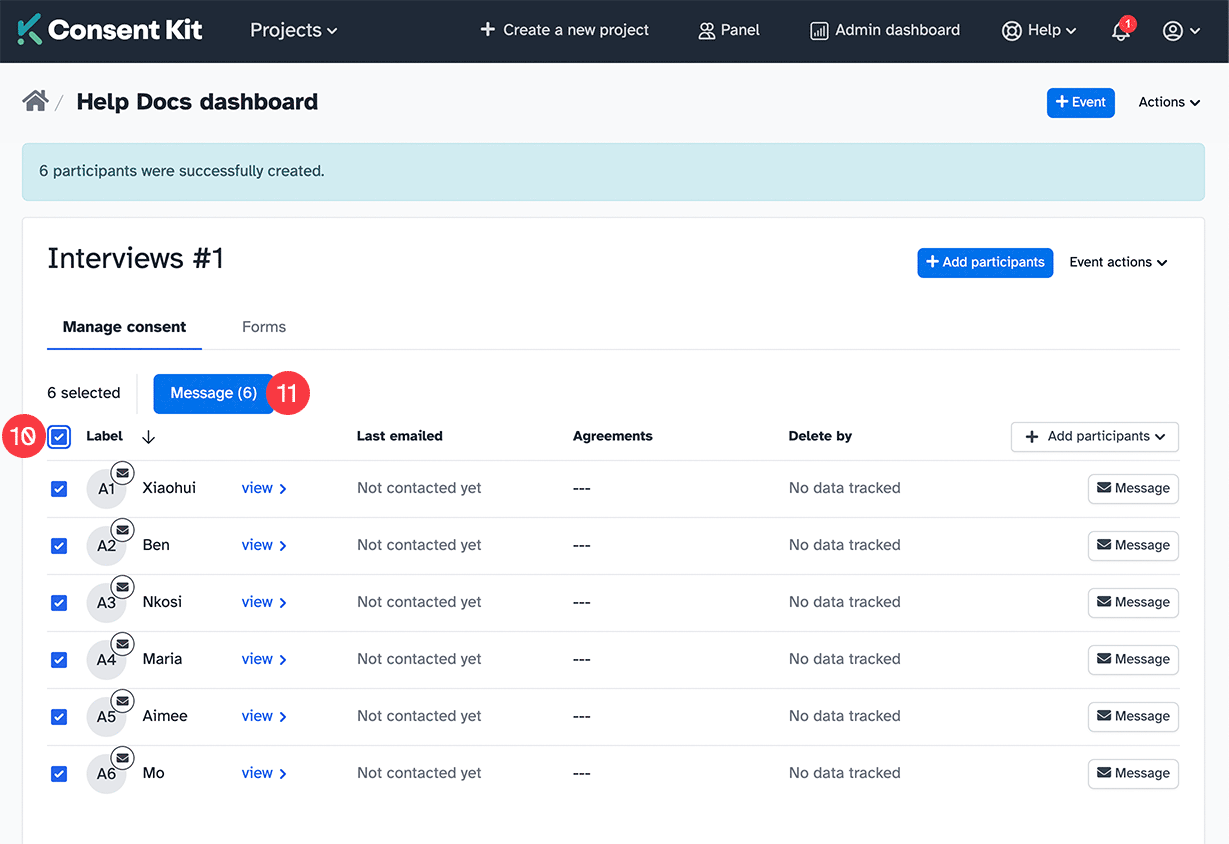Image resolution: width=1229 pixels, height=844 pixels.
Task: Open the notifications bell
Action: (x=1119, y=31)
